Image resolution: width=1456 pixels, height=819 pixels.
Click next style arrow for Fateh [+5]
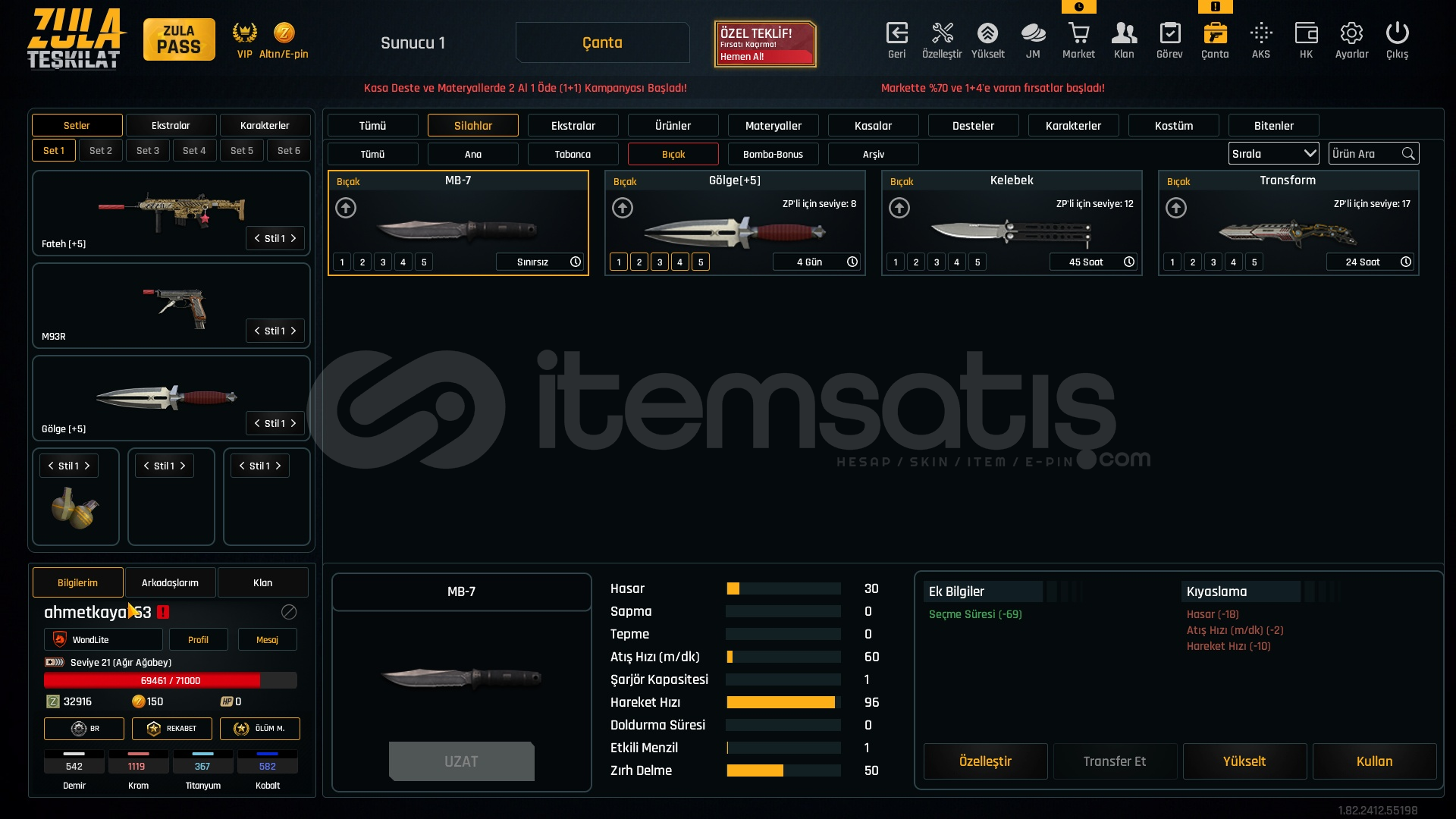click(x=293, y=238)
